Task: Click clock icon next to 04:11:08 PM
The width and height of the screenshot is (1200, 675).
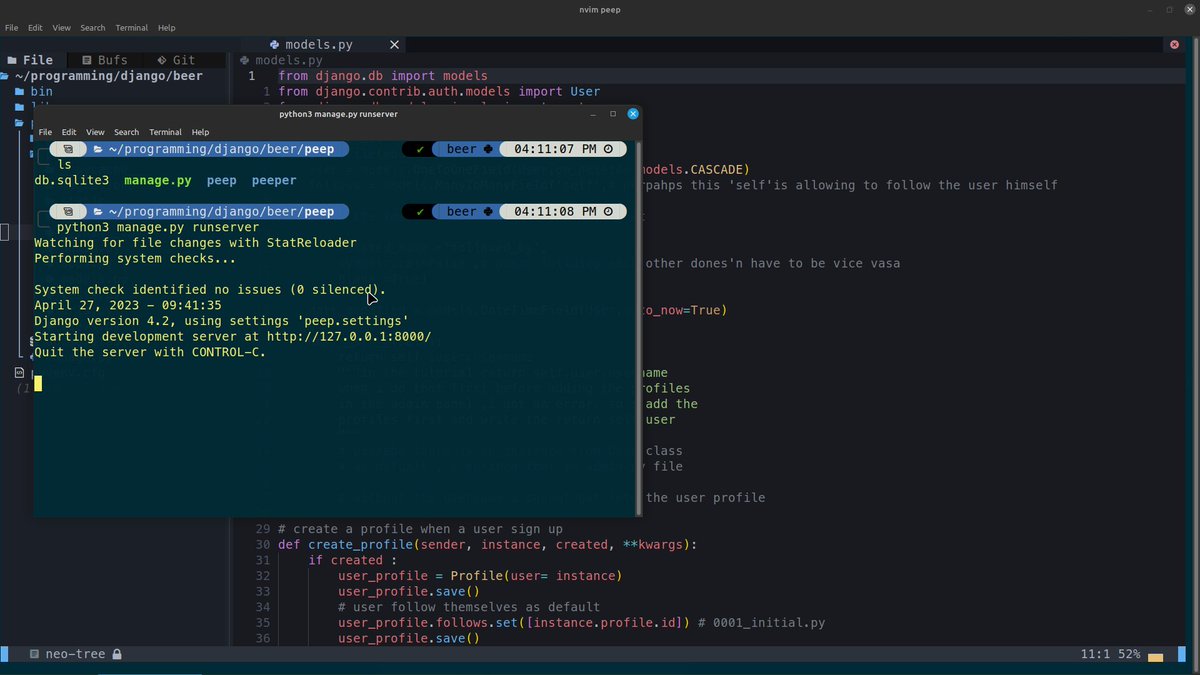Action: click(609, 212)
